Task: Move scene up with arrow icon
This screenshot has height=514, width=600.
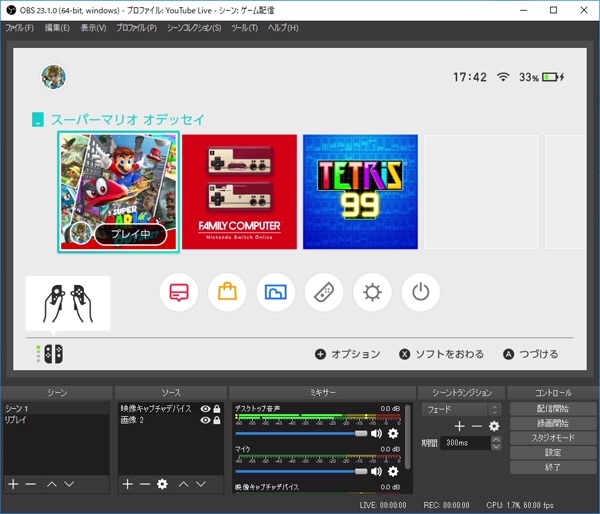Action: (x=52, y=484)
